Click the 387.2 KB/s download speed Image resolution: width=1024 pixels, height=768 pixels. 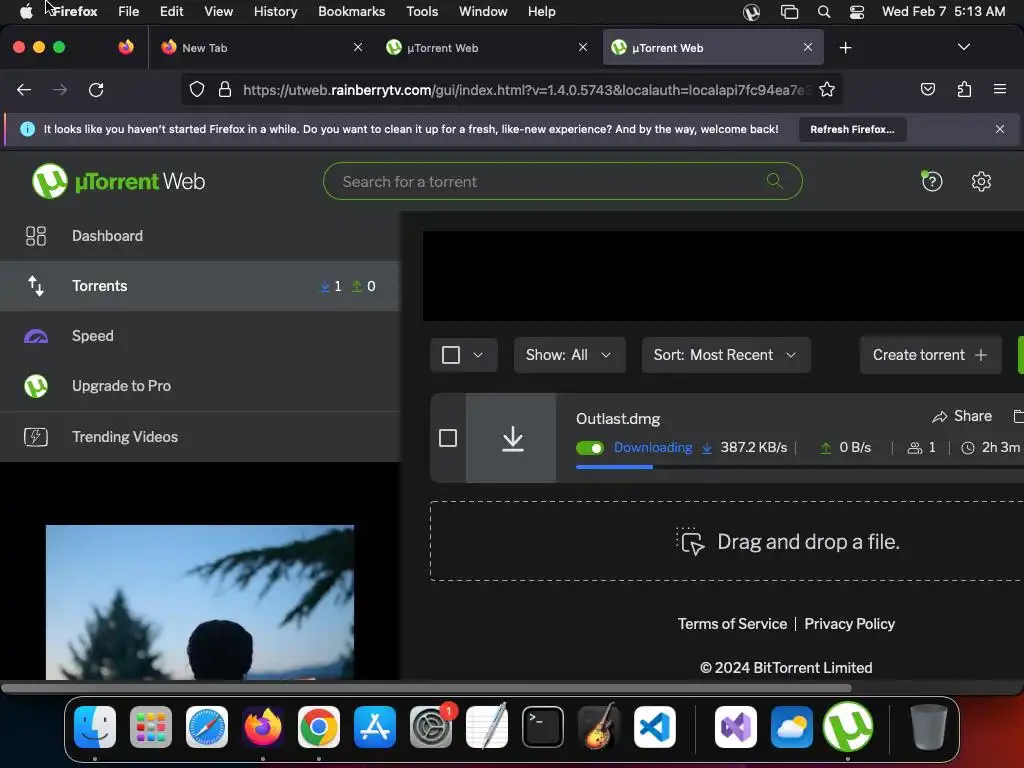[753, 447]
